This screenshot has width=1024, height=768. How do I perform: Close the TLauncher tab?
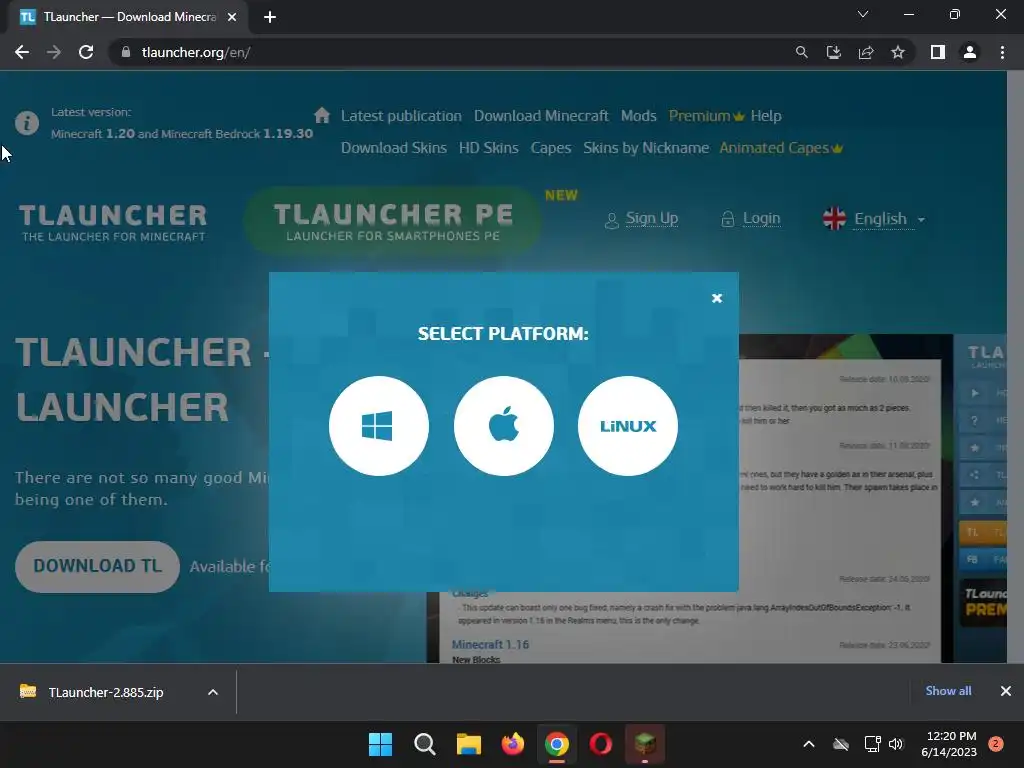pyautogui.click(x=232, y=17)
